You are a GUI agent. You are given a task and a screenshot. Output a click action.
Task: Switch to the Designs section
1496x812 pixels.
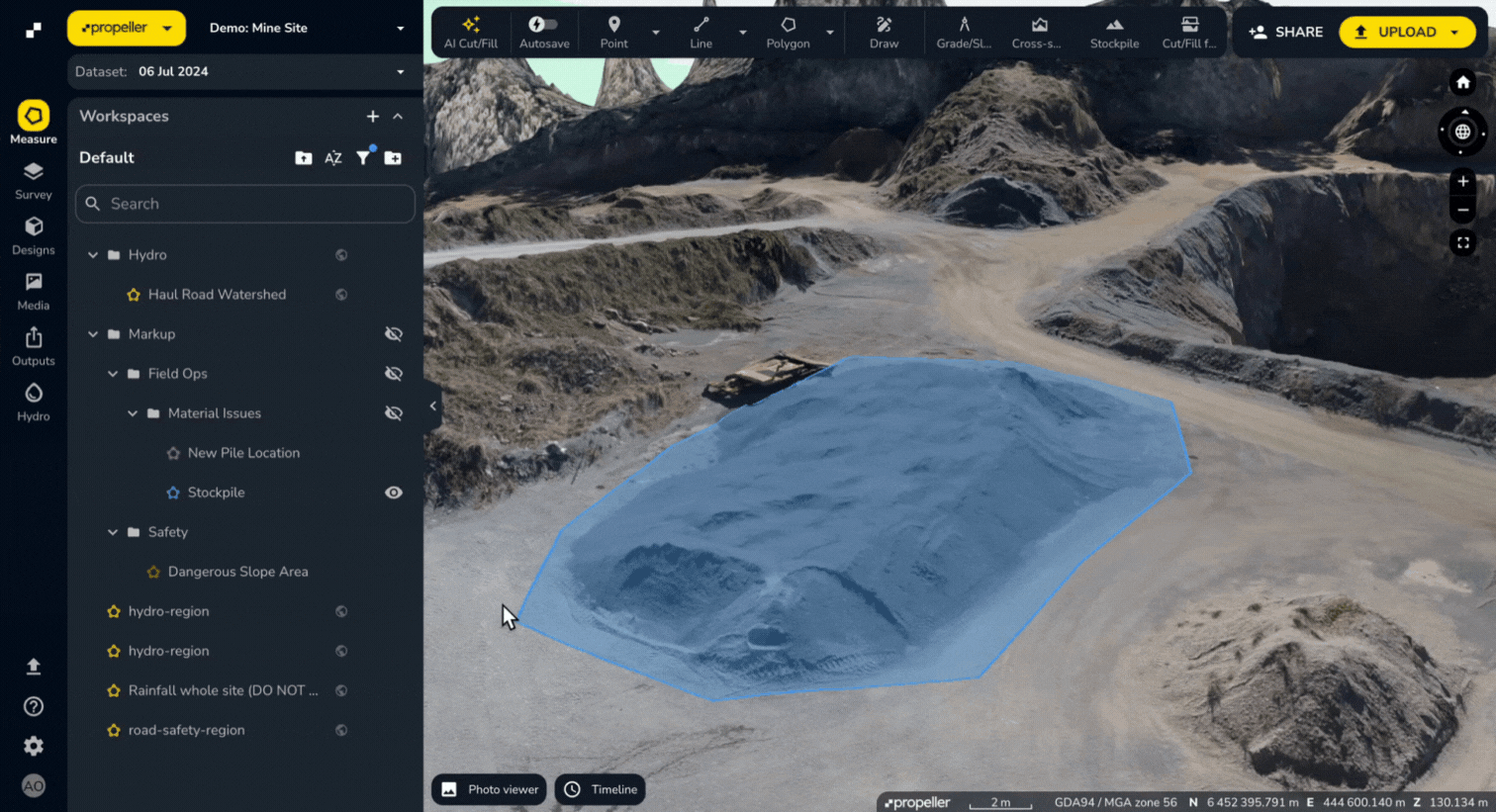point(33,235)
